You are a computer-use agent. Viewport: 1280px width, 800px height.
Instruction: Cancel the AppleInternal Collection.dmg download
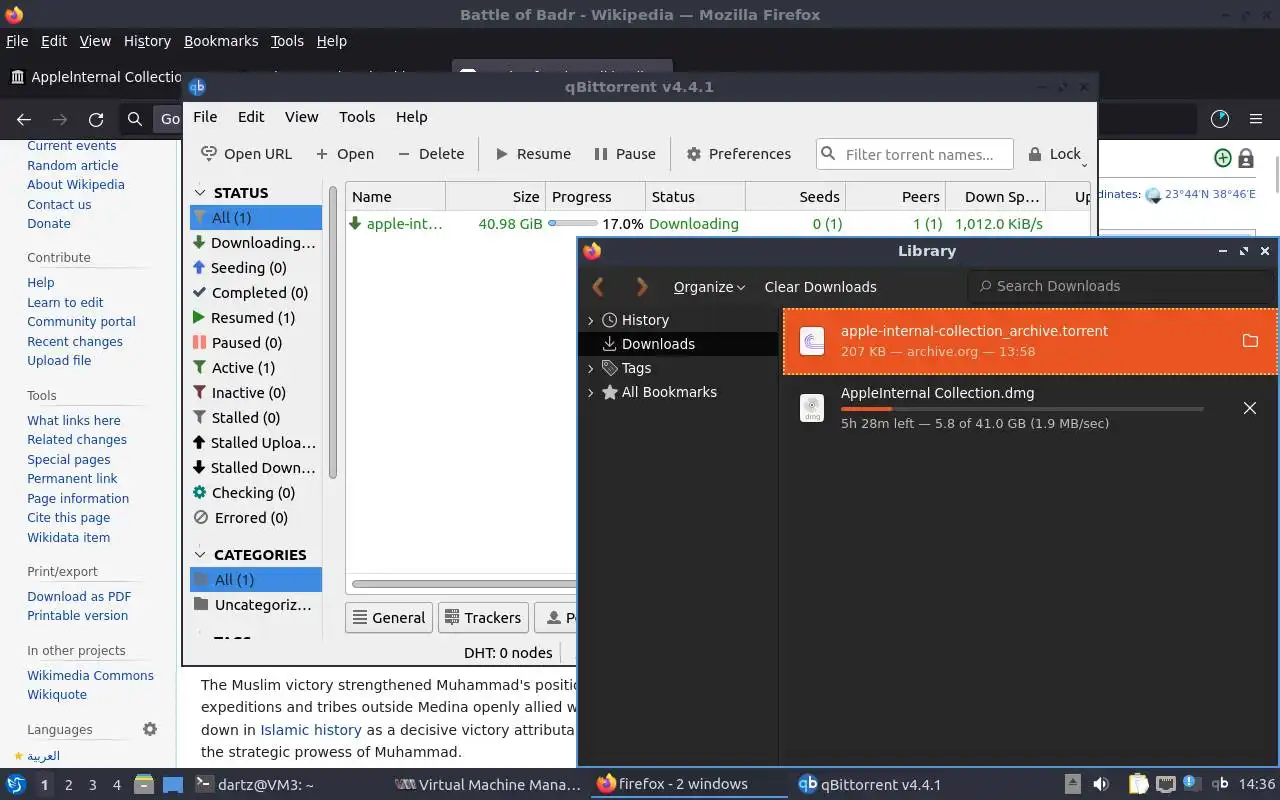[1250, 408]
